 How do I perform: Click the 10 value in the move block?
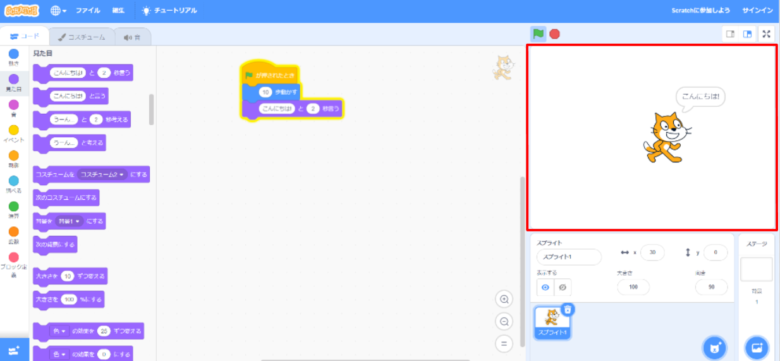pos(265,92)
